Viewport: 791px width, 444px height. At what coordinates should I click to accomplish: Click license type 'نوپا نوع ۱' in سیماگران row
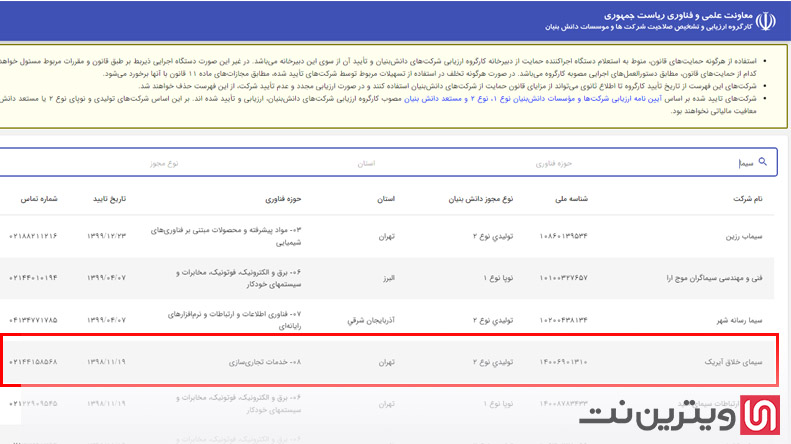click(x=498, y=278)
